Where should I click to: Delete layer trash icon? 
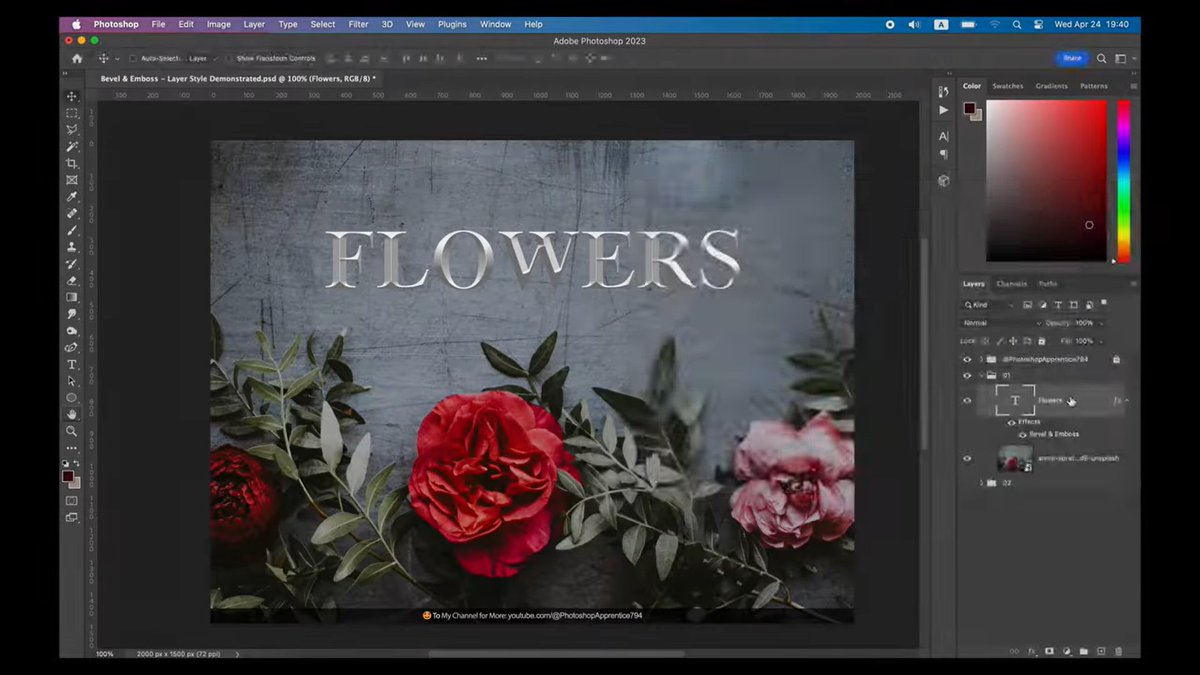pos(1118,651)
